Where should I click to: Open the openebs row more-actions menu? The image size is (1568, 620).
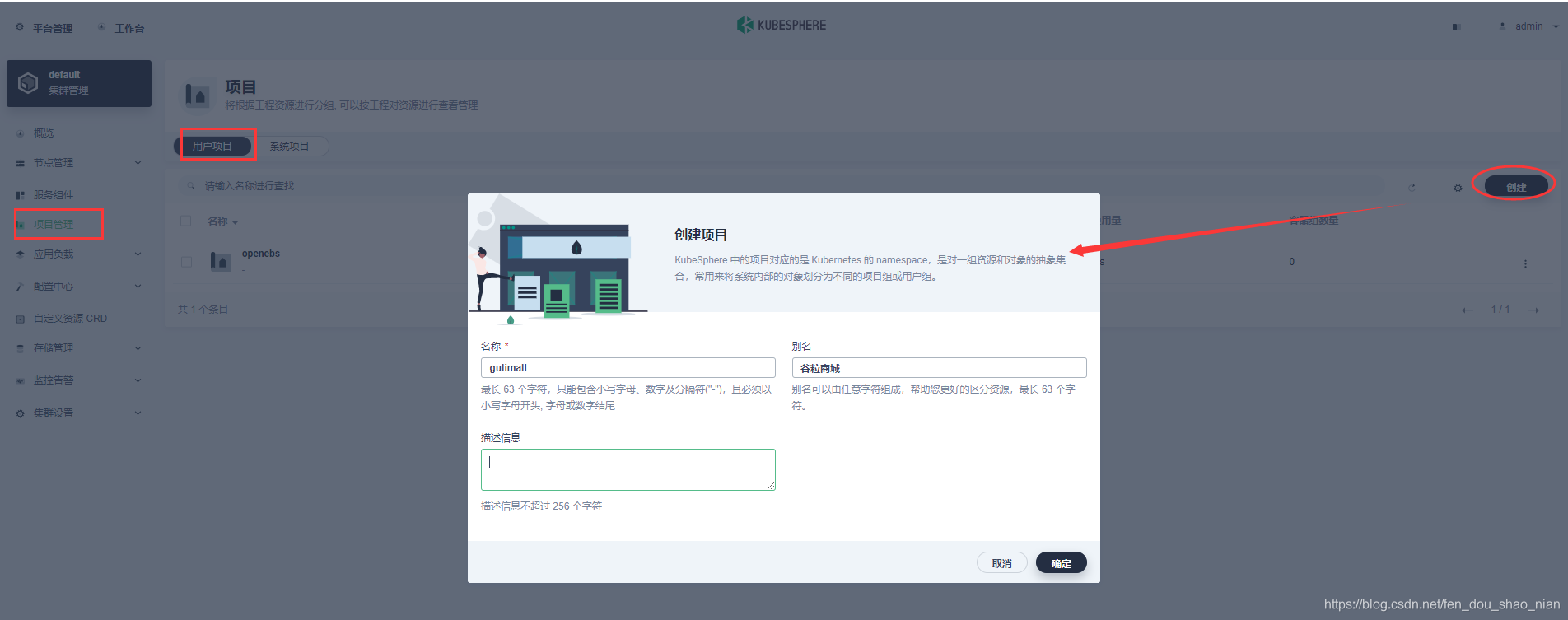click(1525, 263)
